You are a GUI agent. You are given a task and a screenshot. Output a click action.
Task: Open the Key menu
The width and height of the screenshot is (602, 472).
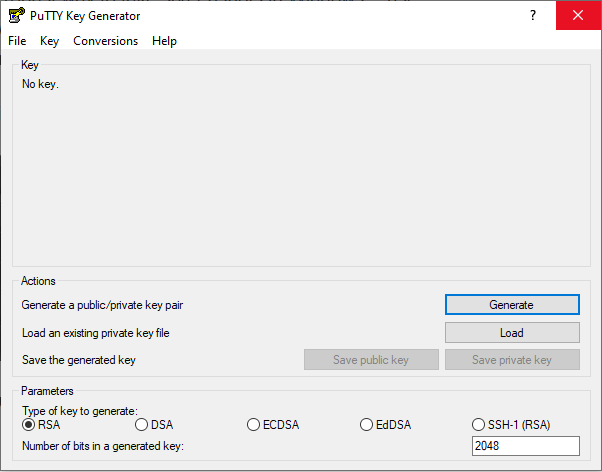tap(50, 41)
